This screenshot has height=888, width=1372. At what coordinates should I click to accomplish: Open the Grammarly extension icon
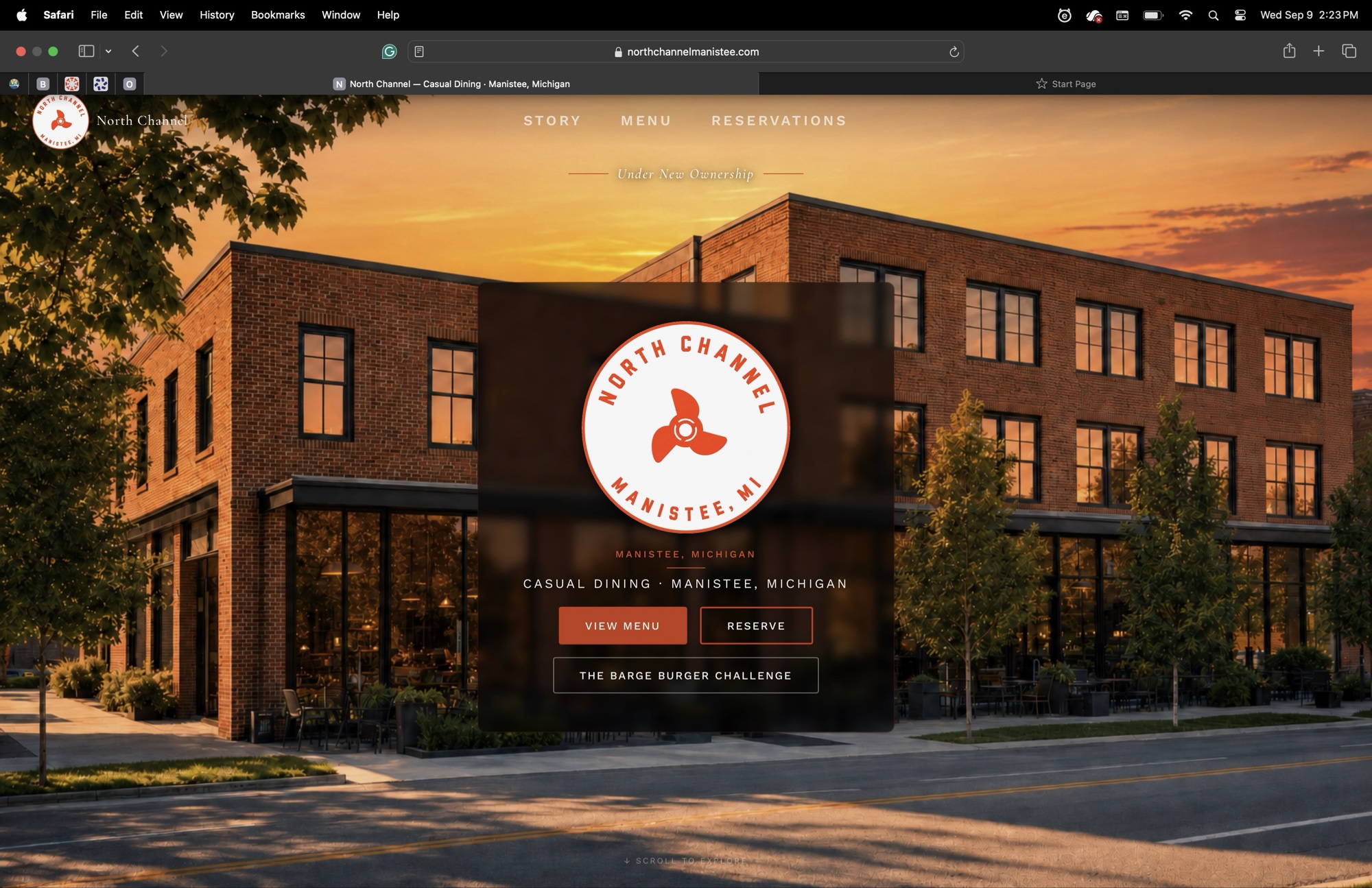(x=389, y=51)
